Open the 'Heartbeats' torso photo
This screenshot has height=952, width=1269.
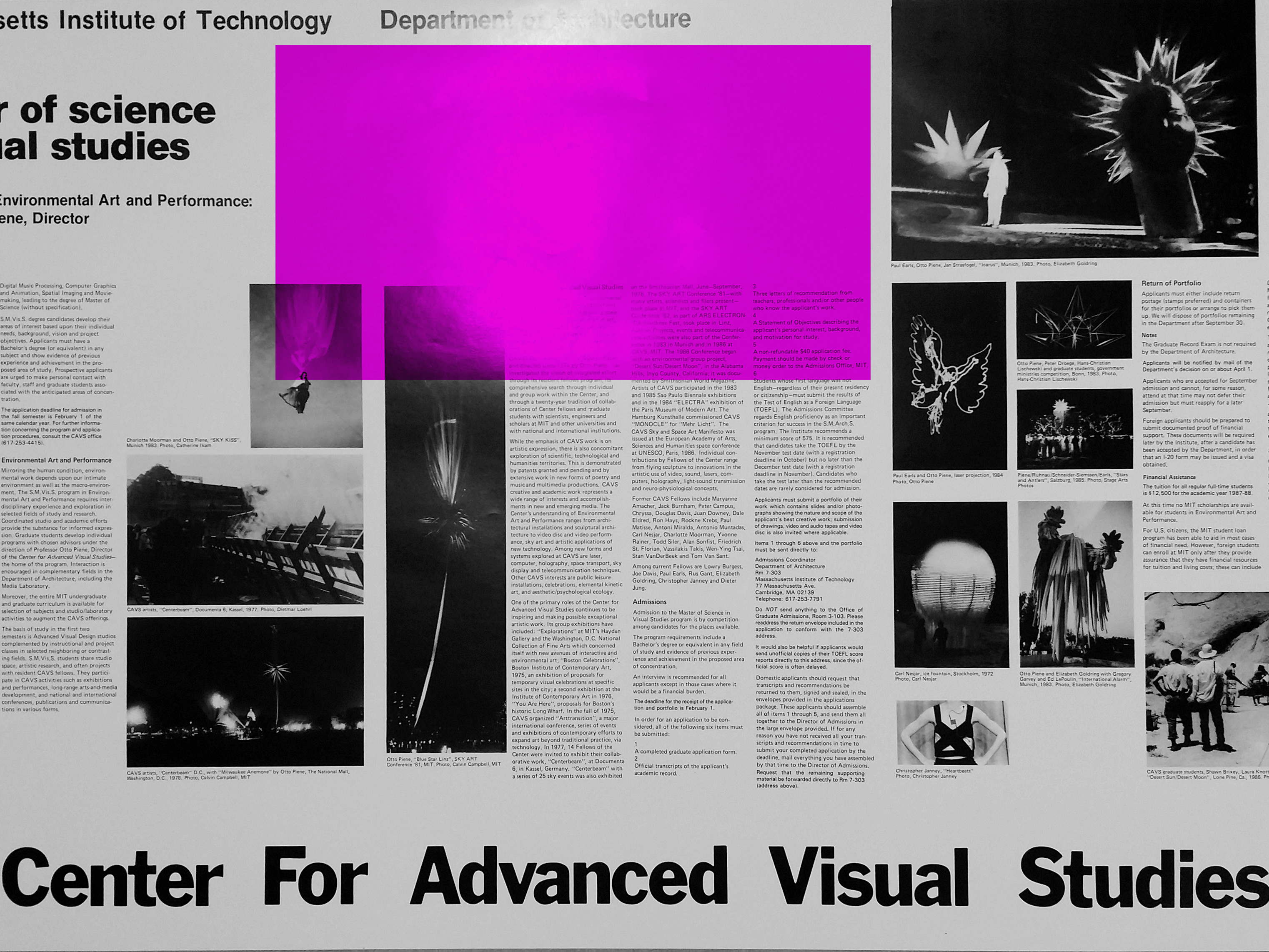click(952, 733)
